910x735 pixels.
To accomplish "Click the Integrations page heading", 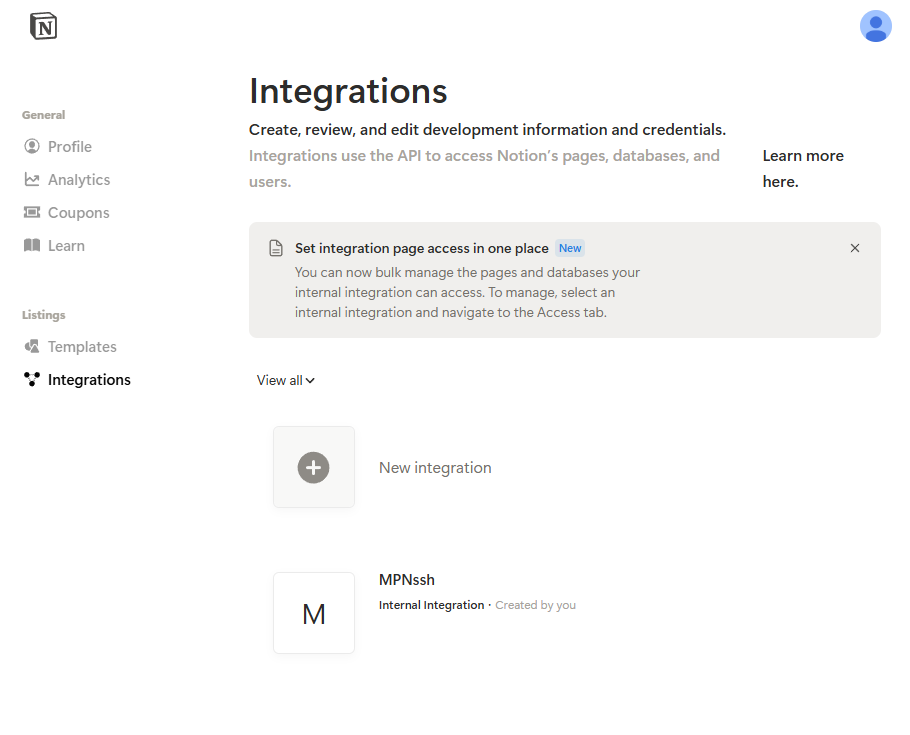I will coord(348,92).
